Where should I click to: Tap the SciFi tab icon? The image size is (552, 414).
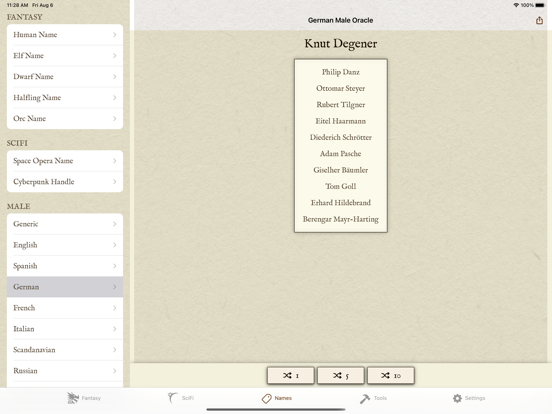172,398
